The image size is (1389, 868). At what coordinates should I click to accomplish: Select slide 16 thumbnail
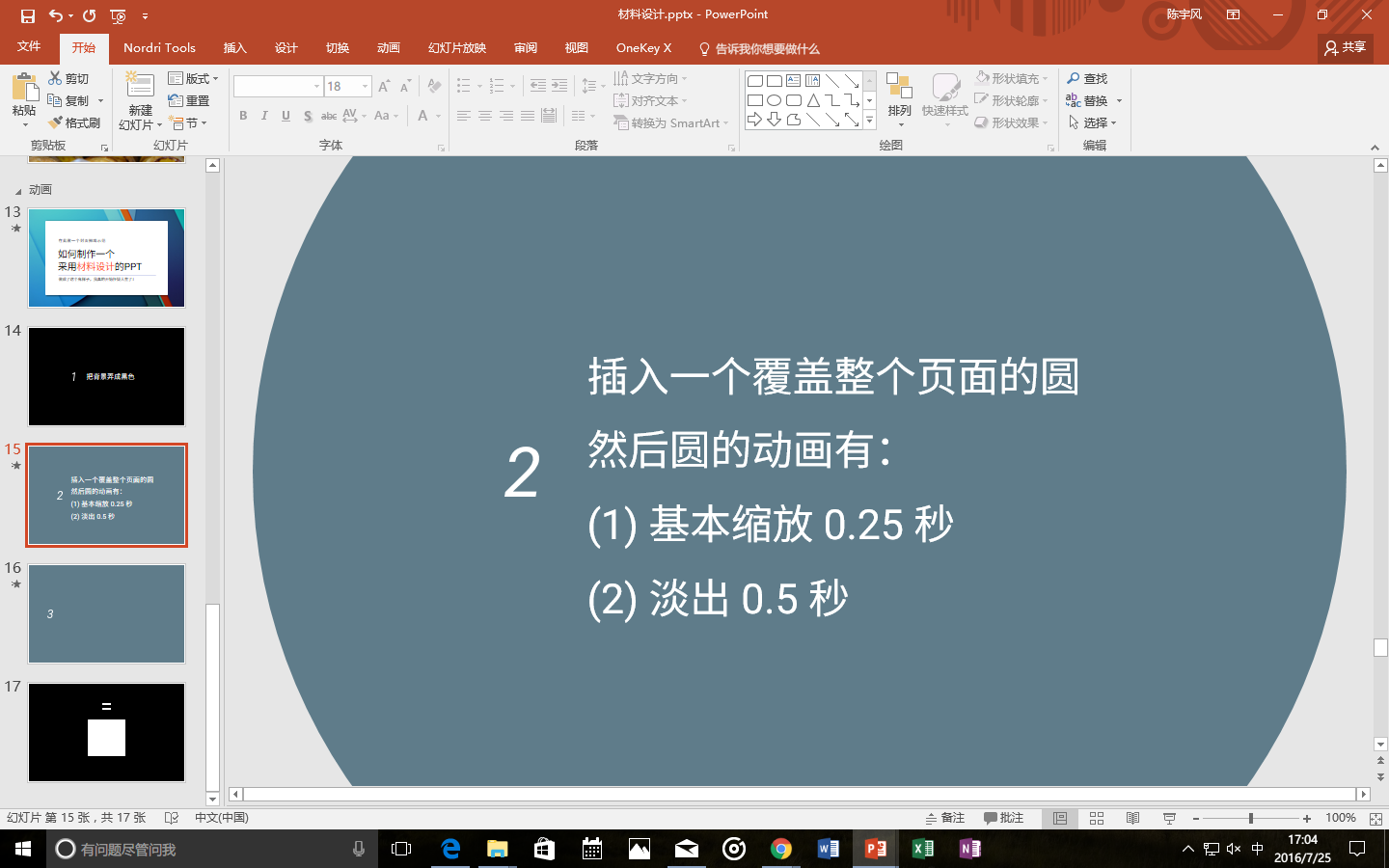pyautogui.click(x=106, y=613)
